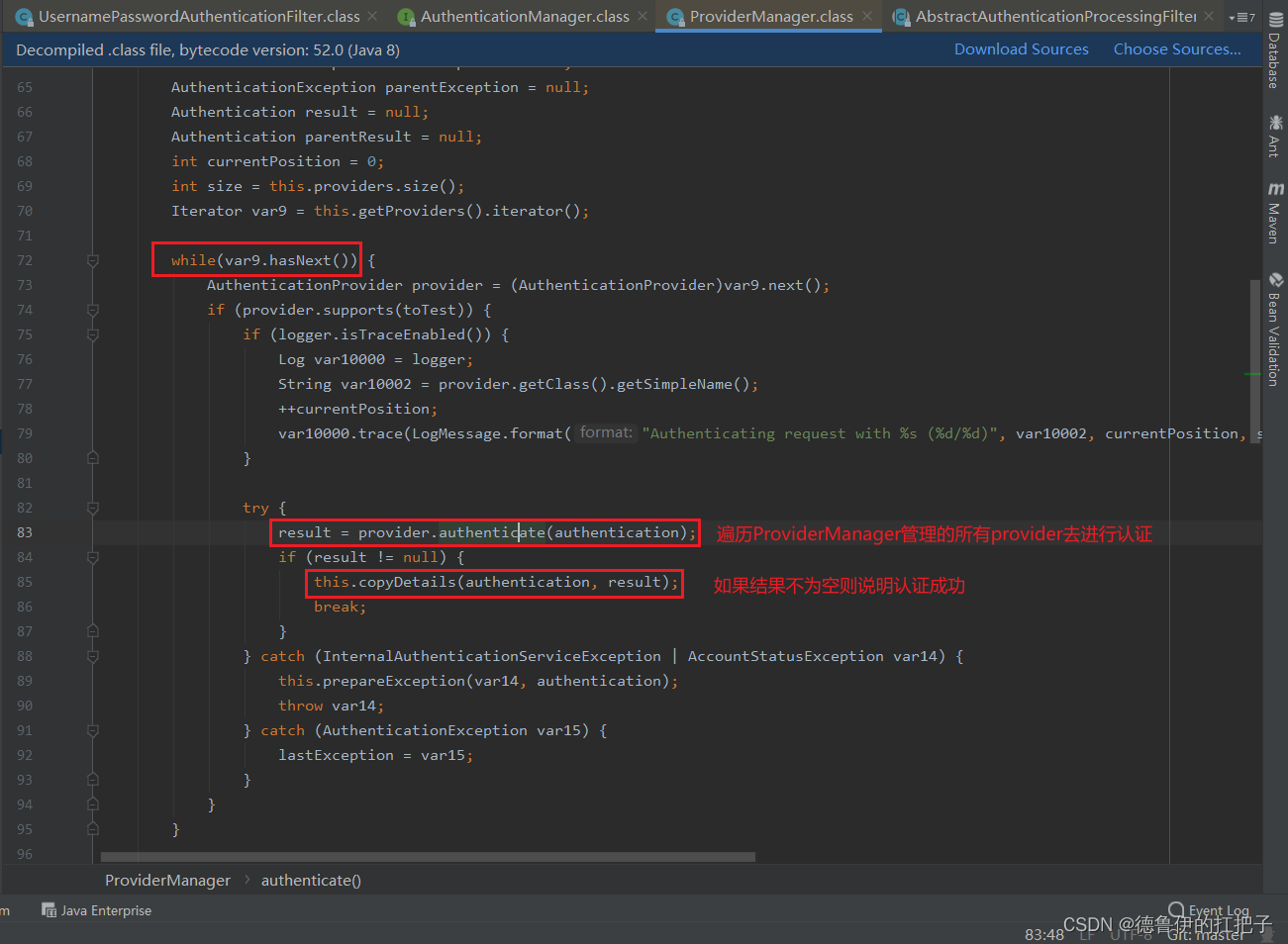Click green change marker in scrollbar stripe

point(1252,374)
